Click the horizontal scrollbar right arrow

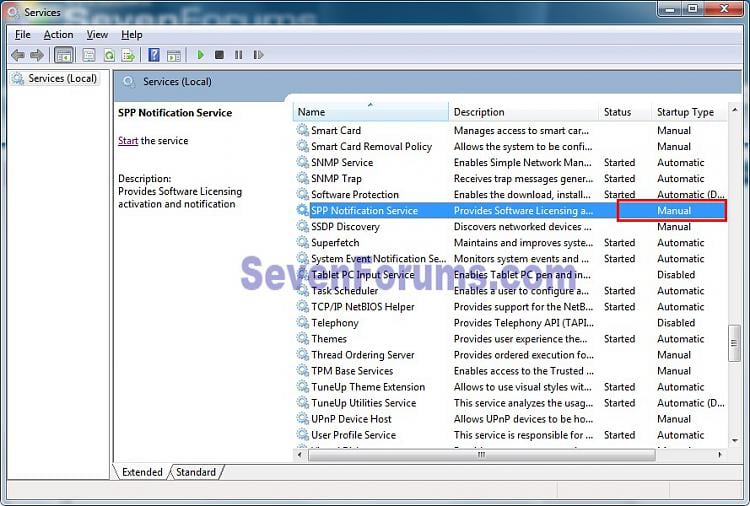(720, 455)
